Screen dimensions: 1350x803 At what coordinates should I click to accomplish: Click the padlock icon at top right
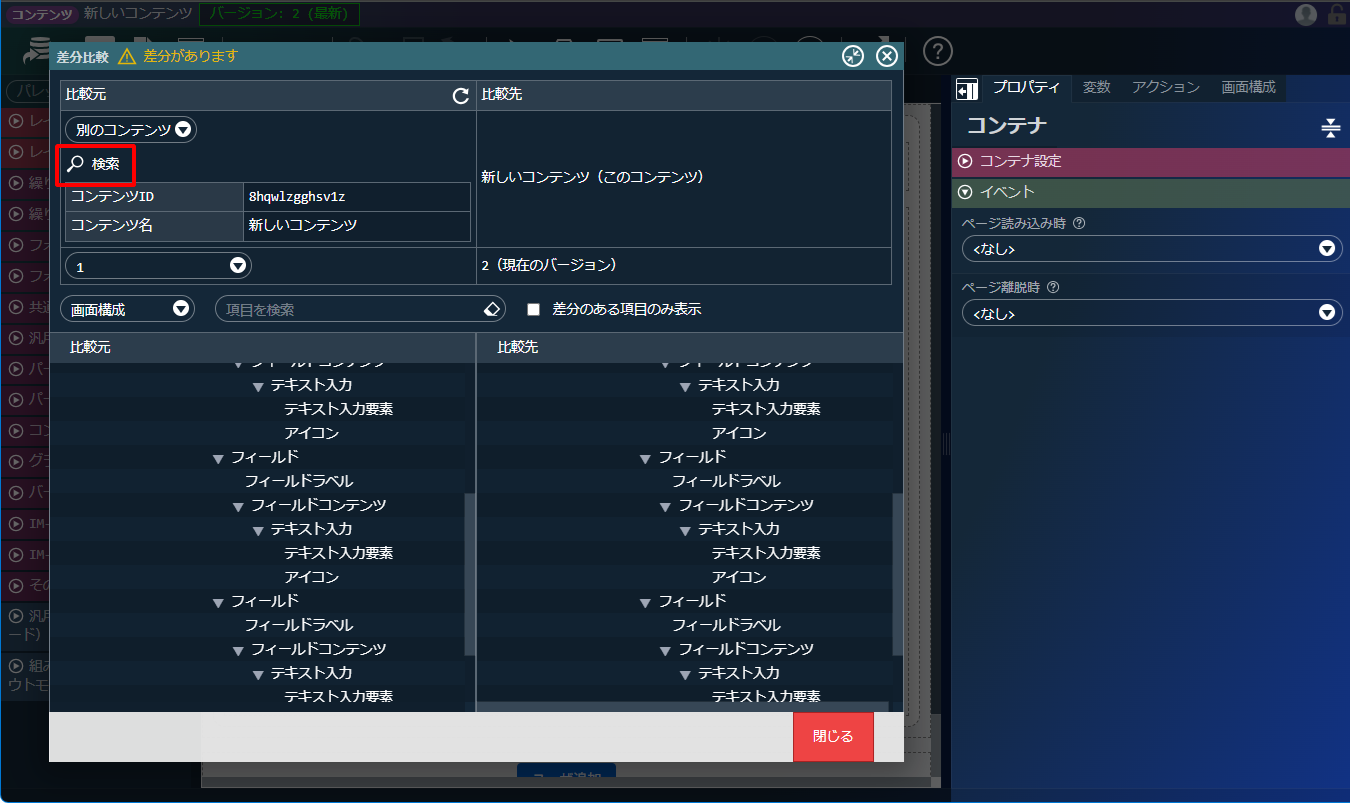click(1336, 14)
